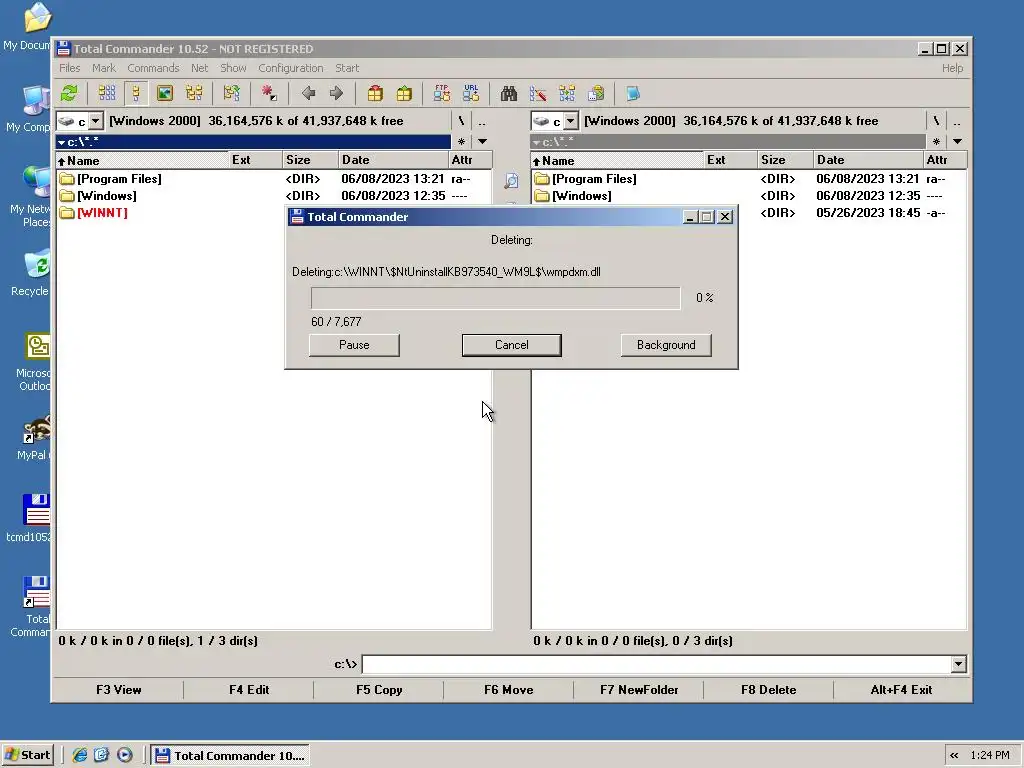Screen dimensions: 1024x768
Task: Go to parent via right panel '..' button
Action: 957,121
